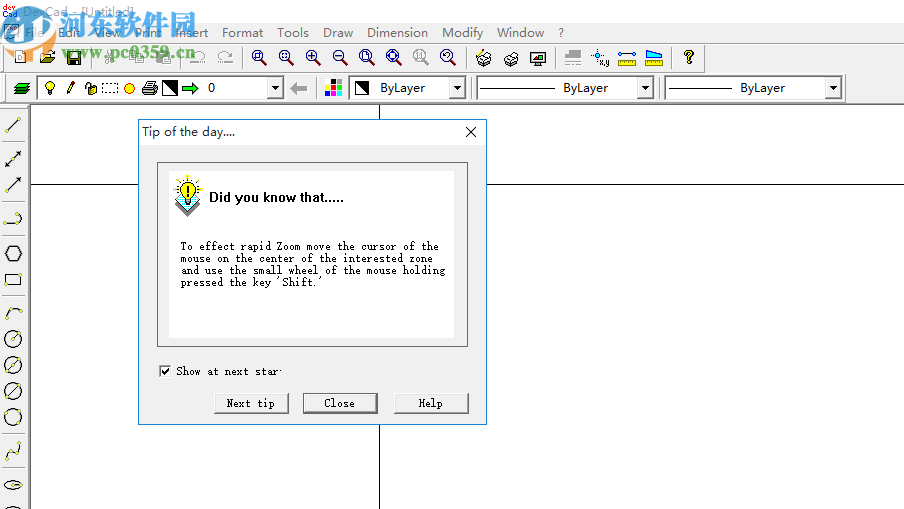Open the layers manager icon

(x=22, y=88)
